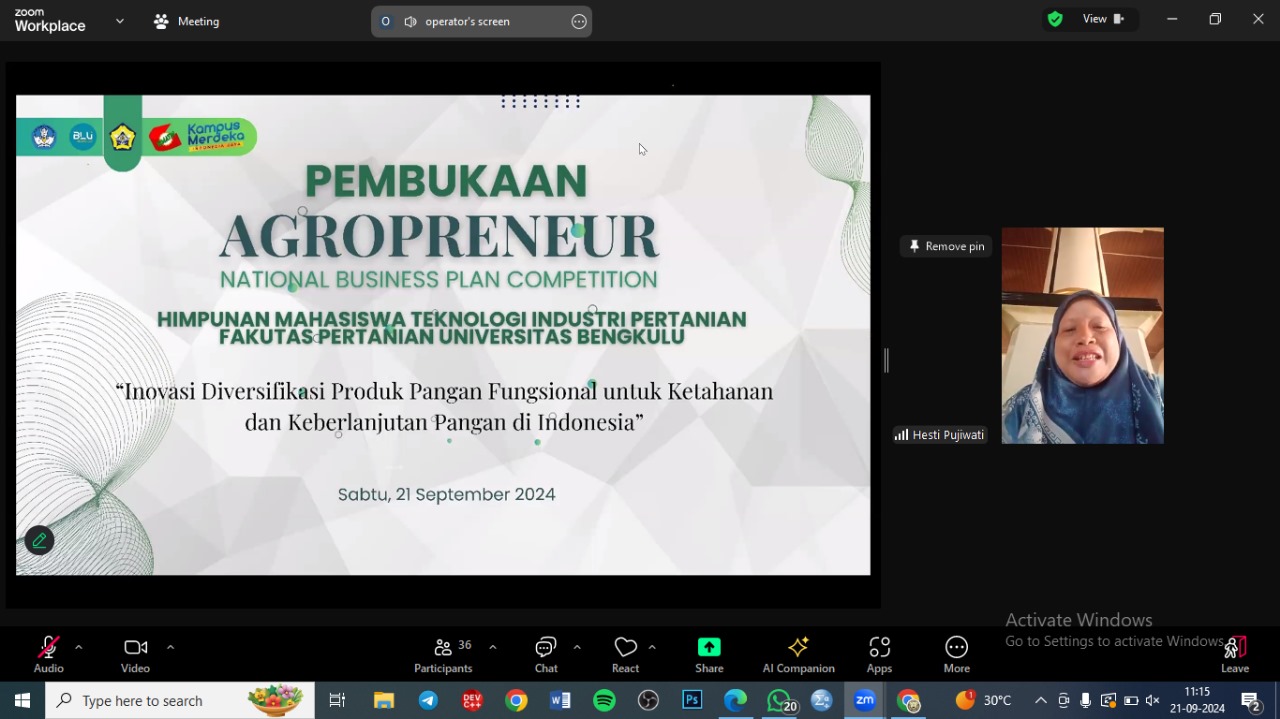
Task: Open Google Chrome from taskbar
Action: 516,700
